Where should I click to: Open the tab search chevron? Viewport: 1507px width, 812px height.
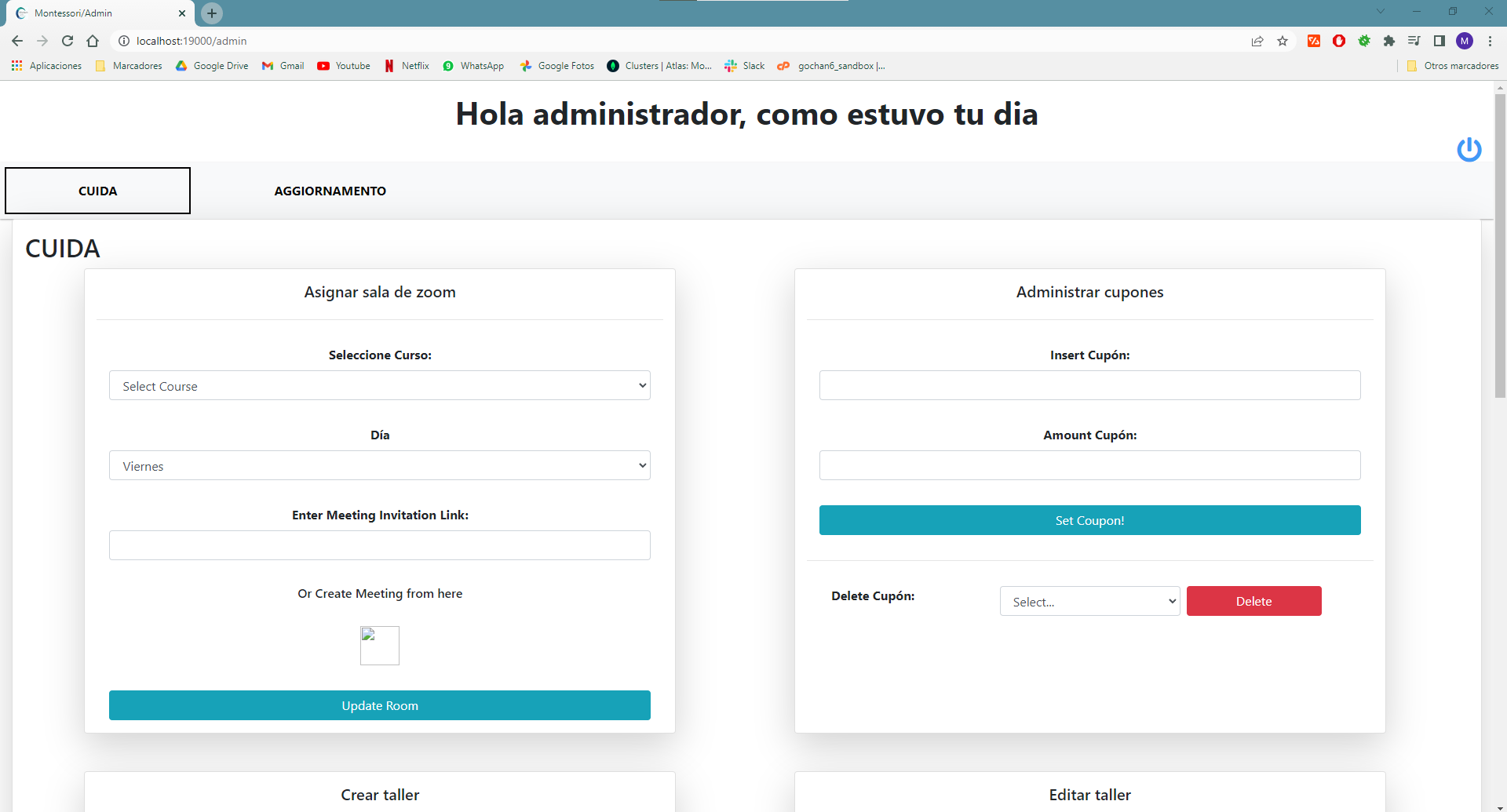click(x=1381, y=12)
